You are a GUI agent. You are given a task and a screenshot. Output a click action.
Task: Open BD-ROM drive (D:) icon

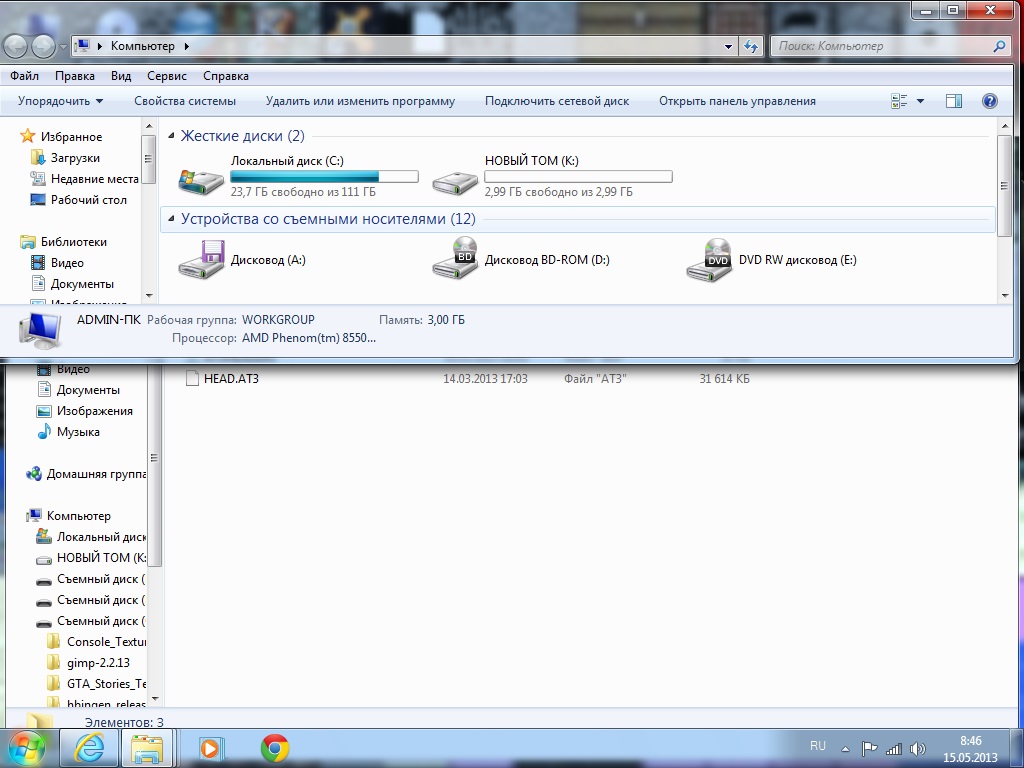455,260
